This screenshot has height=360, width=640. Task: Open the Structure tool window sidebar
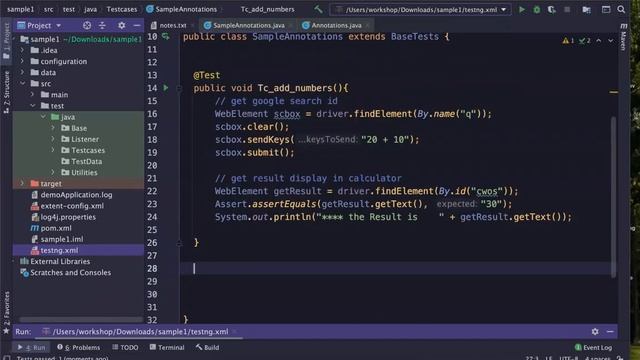click(7, 92)
